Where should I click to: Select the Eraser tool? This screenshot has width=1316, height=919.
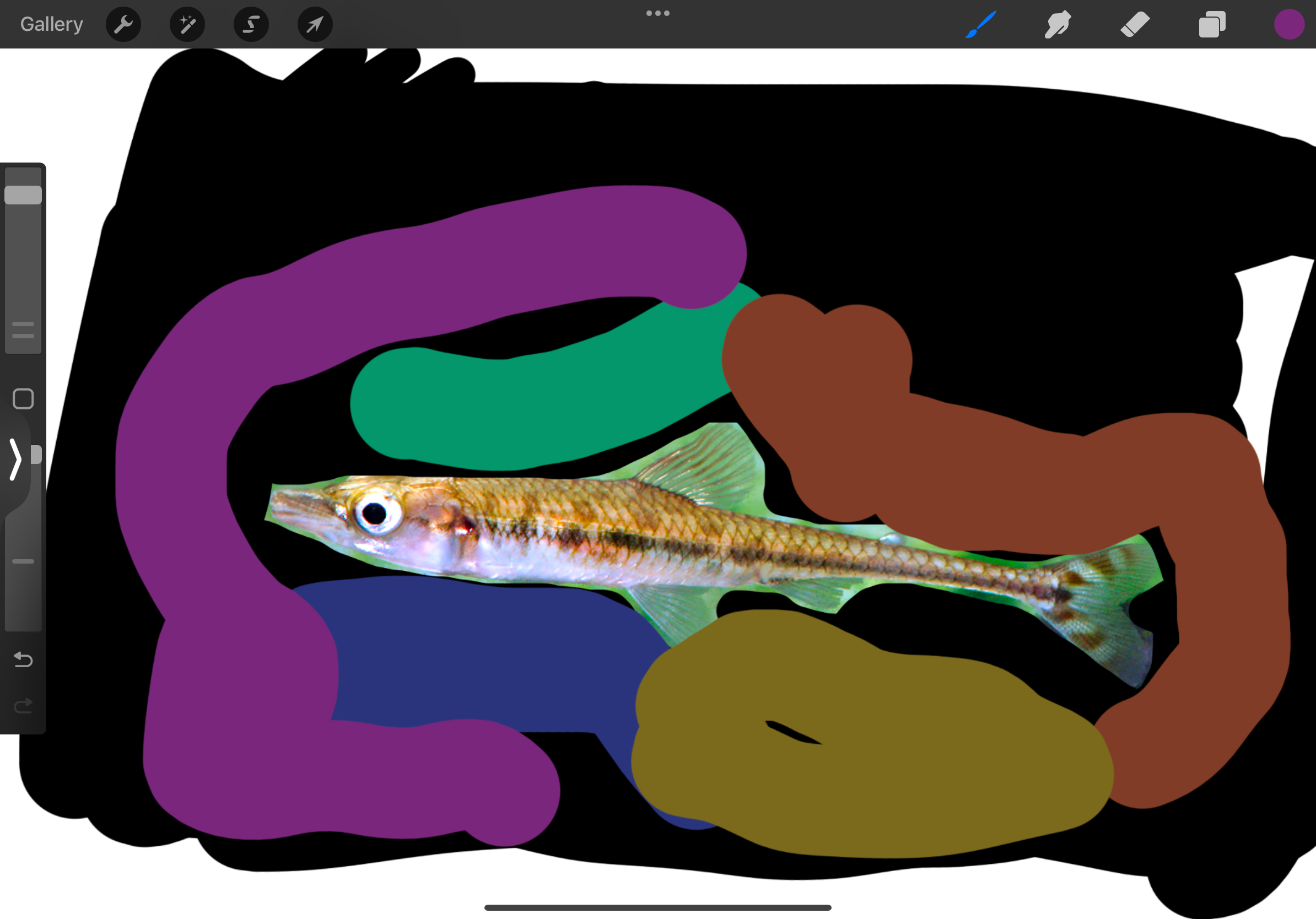click(1135, 25)
